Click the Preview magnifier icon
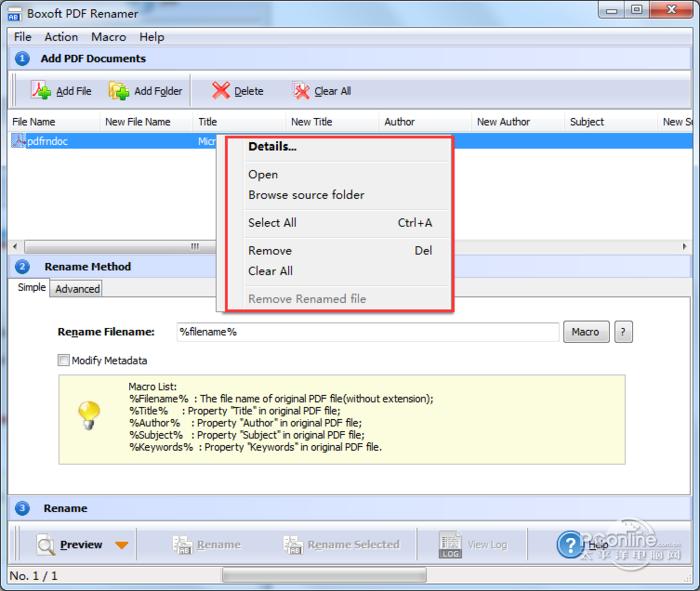The image size is (700, 591). coord(46,545)
